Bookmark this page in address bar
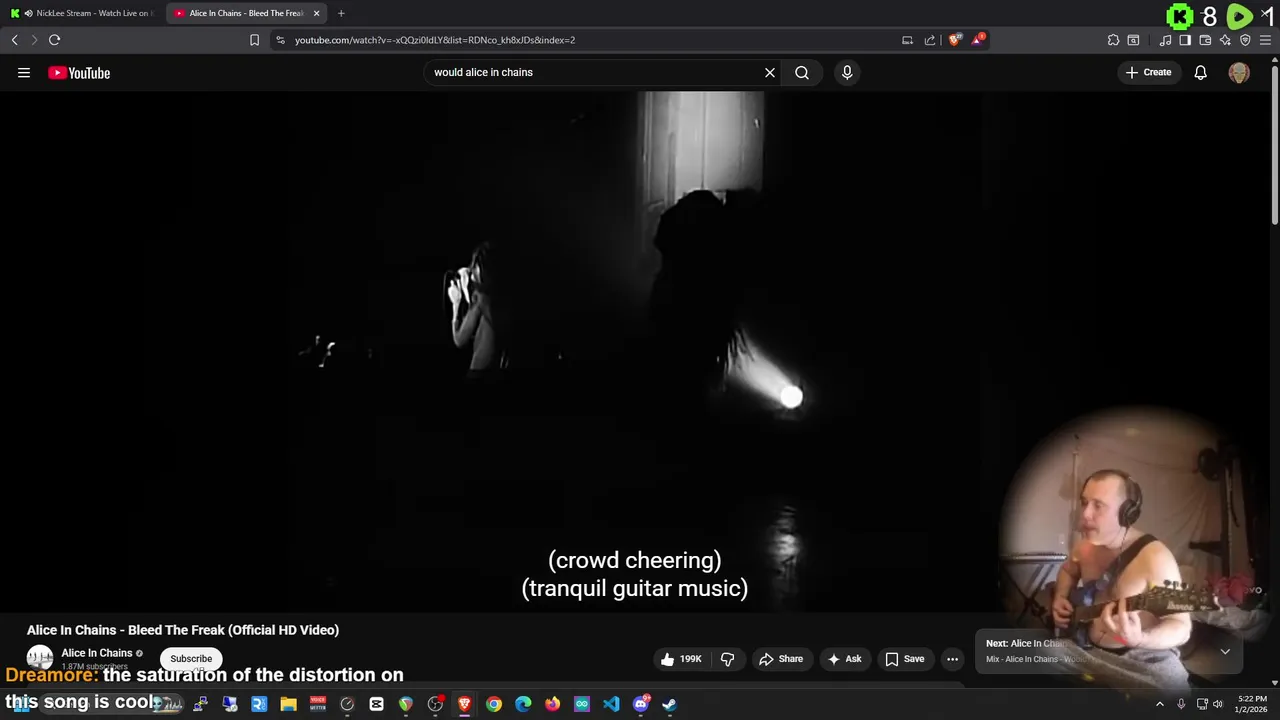This screenshot has width=1280, height=720. tap(254, 40)
